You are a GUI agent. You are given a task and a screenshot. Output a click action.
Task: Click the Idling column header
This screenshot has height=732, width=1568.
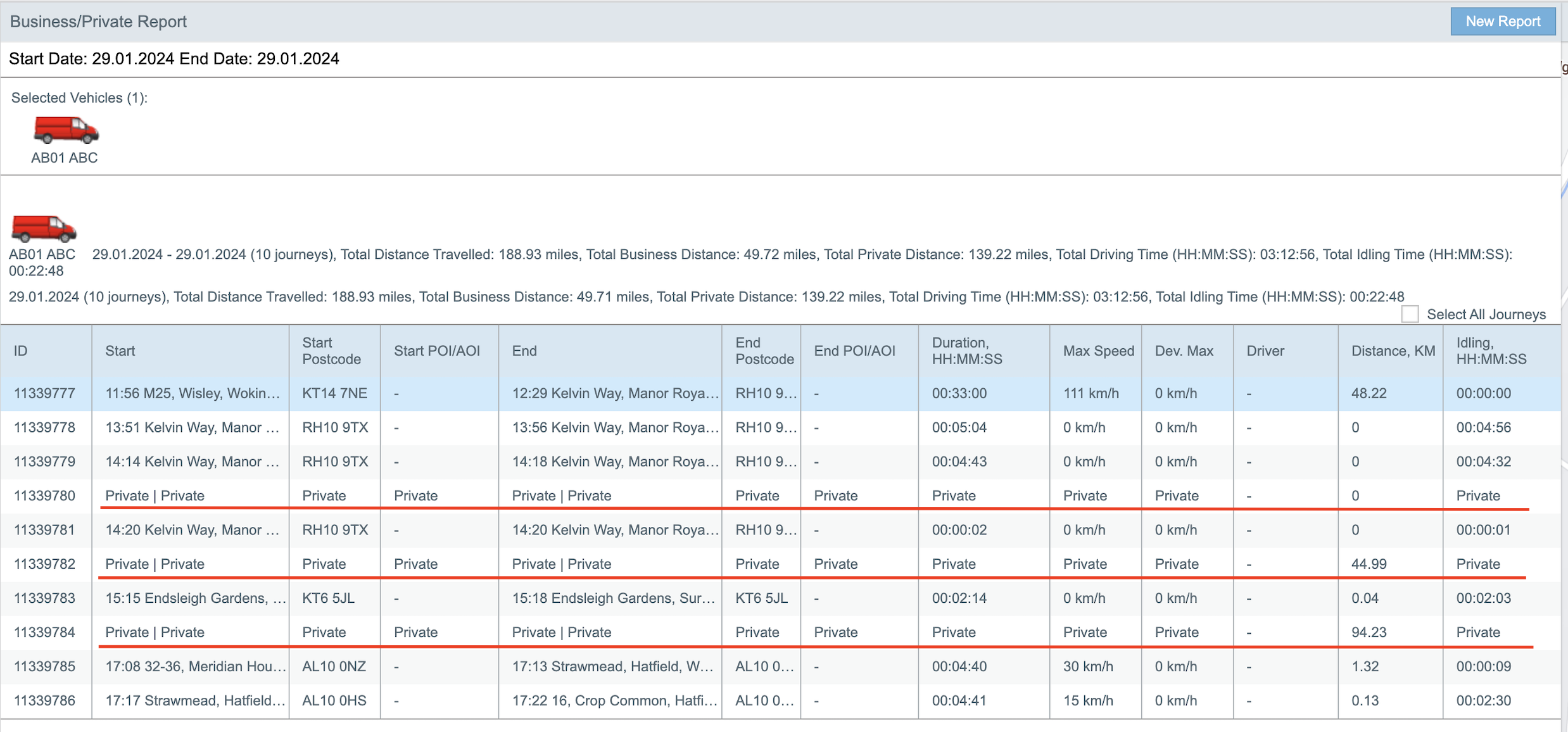1491,351
